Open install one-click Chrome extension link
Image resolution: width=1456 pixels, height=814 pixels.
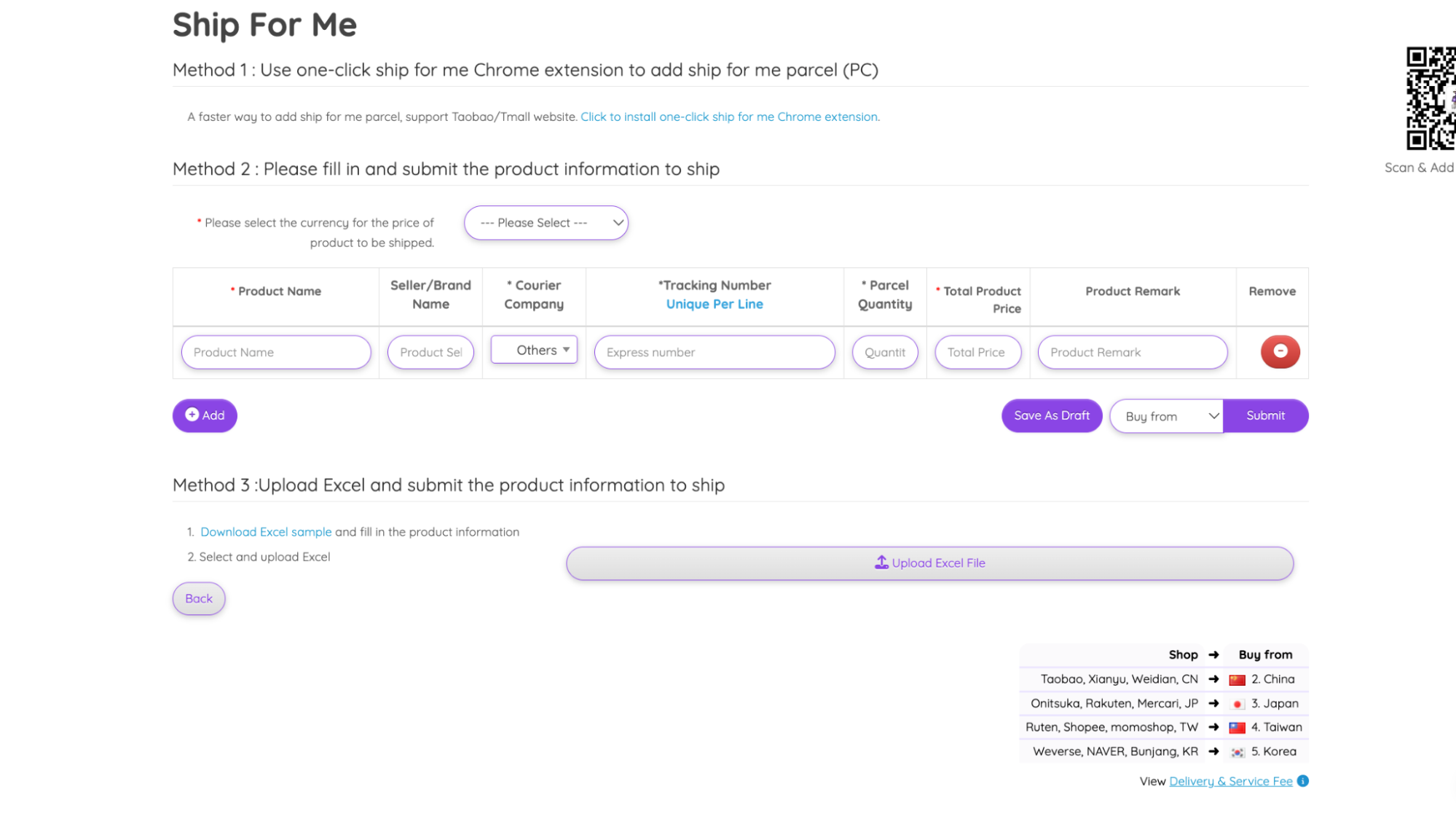pyautogui.click(x=729, y=117)
